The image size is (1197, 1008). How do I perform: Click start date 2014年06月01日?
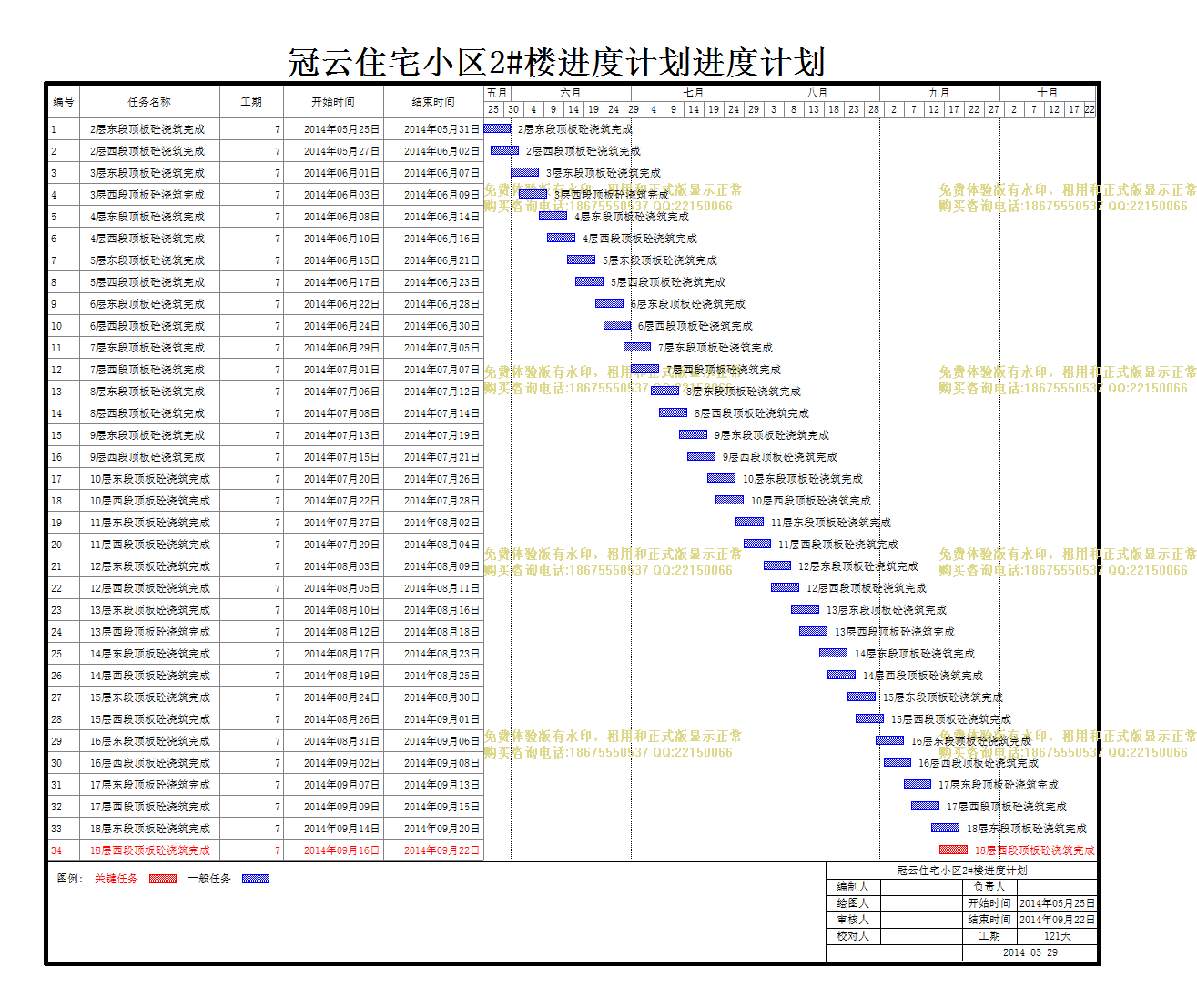click(x=341, y=173)
